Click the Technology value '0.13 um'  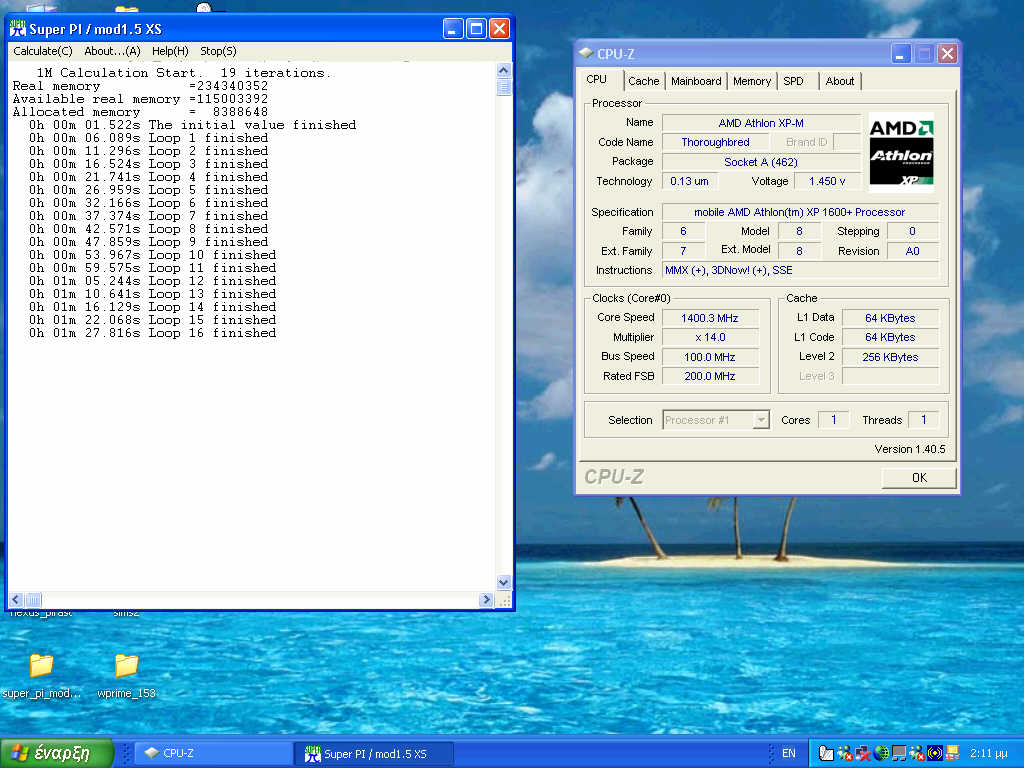coord(689,181)
